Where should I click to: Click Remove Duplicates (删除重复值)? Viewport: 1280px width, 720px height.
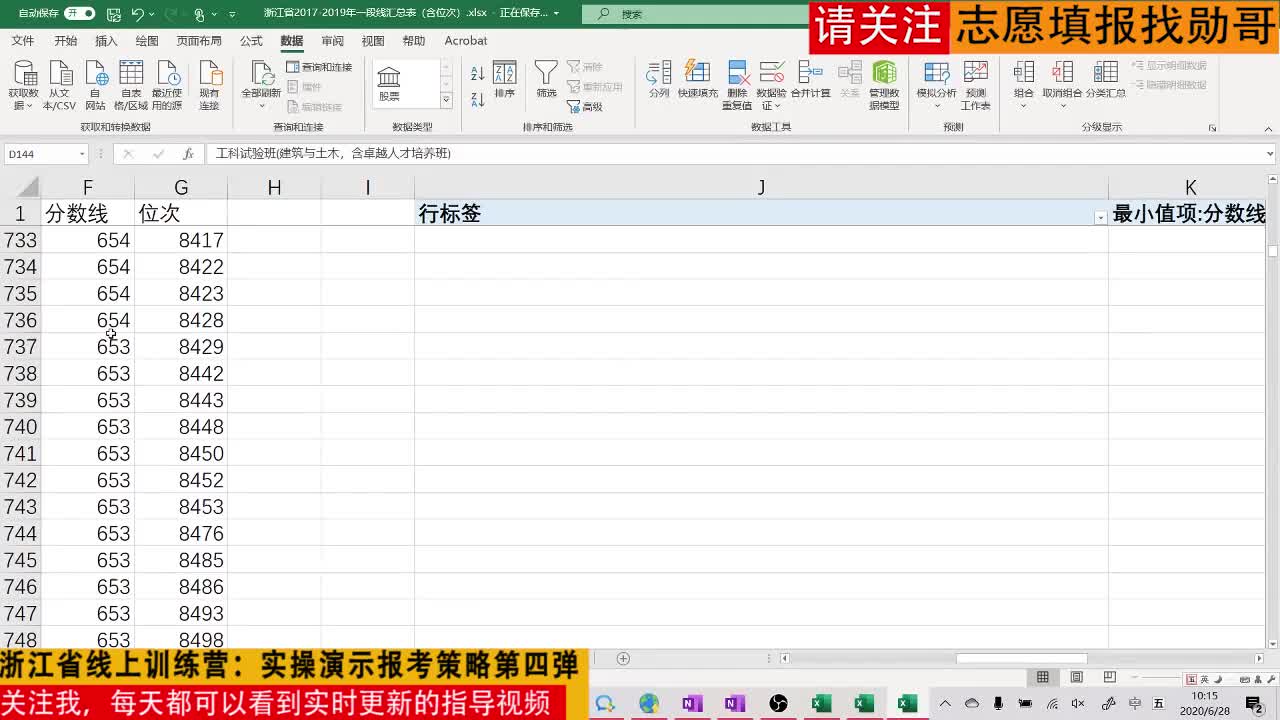[x=737, y=86]
